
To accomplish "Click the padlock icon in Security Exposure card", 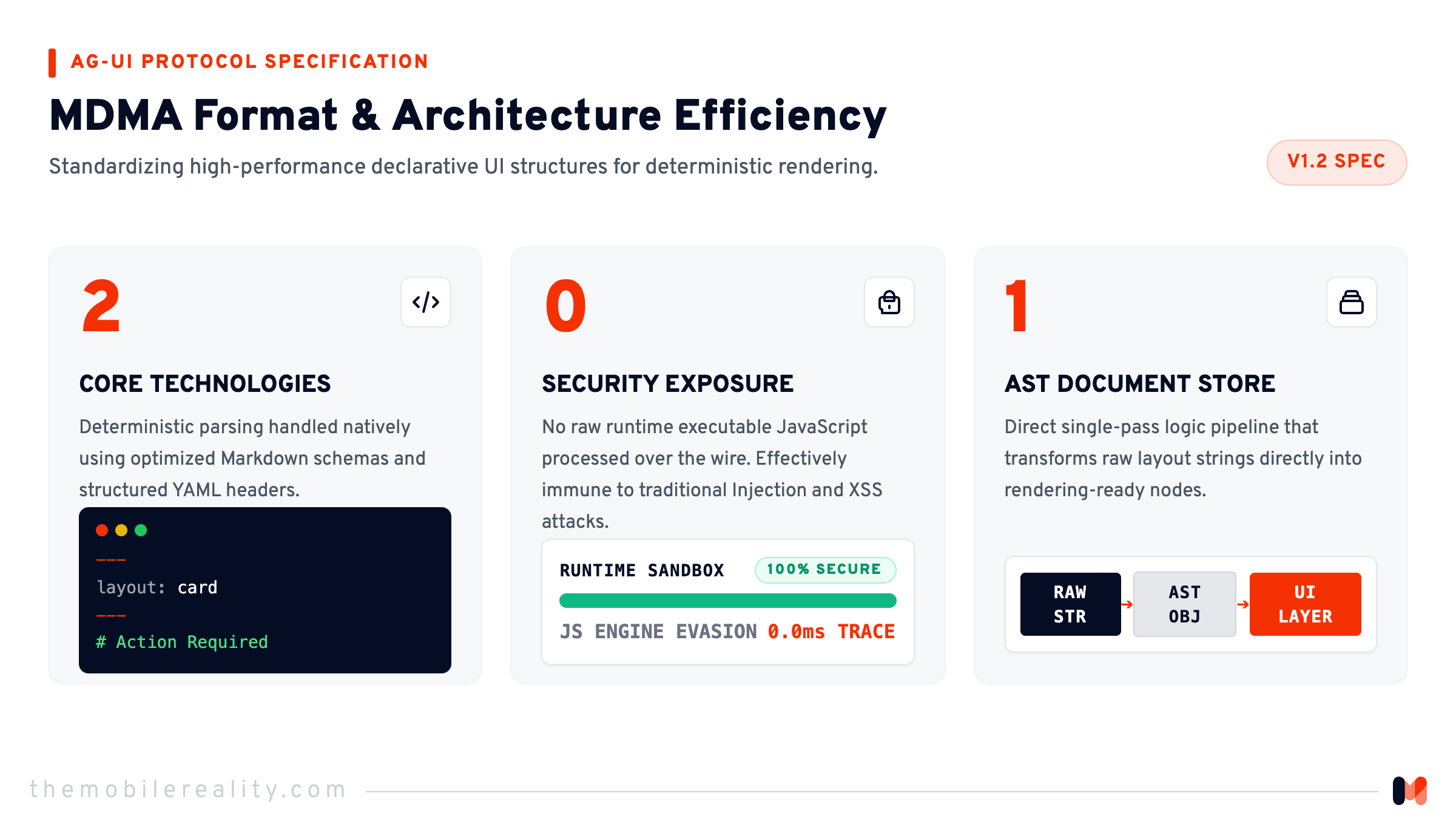I will 889,302.
